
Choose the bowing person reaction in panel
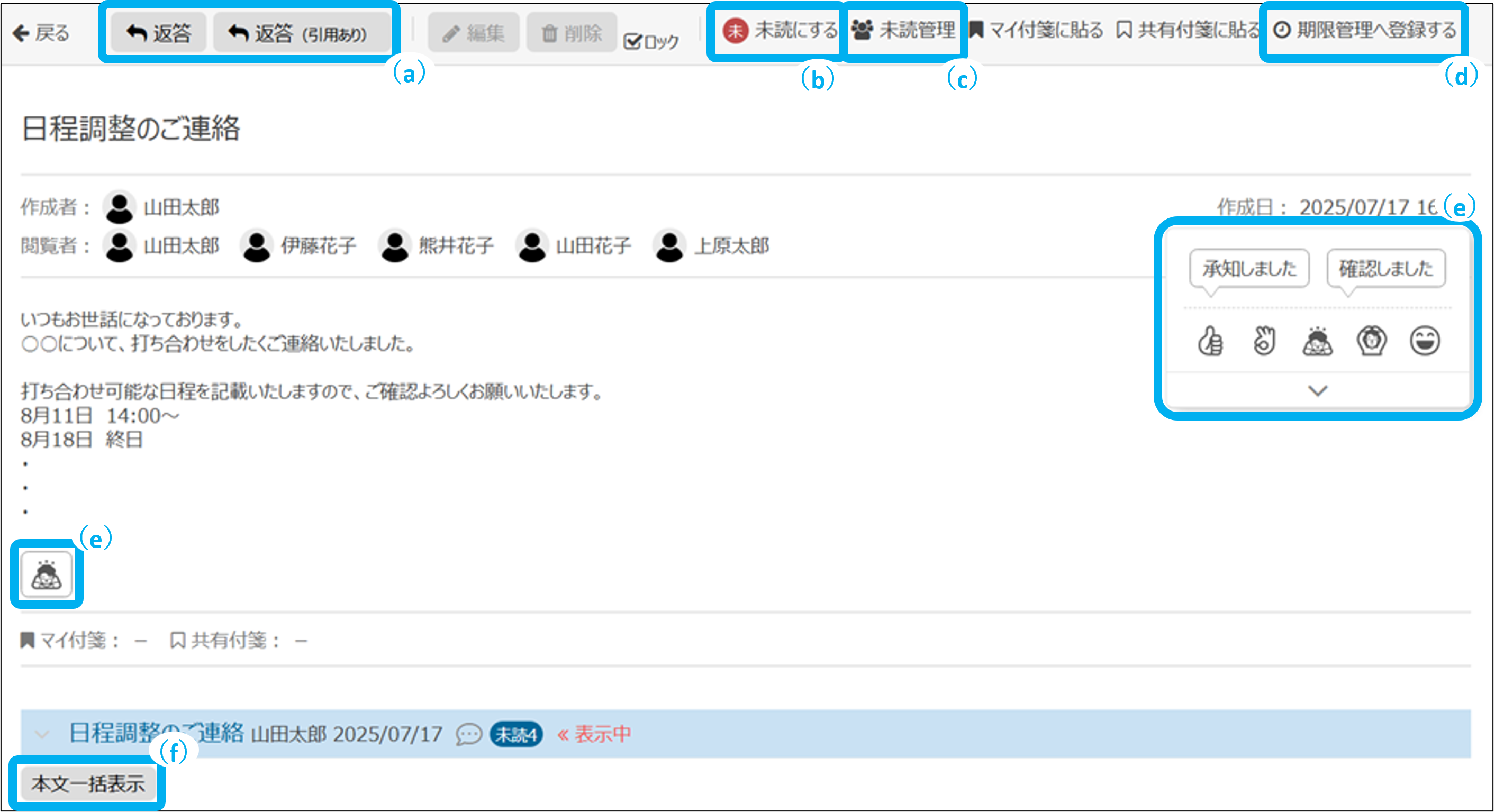click(1317, 341)
